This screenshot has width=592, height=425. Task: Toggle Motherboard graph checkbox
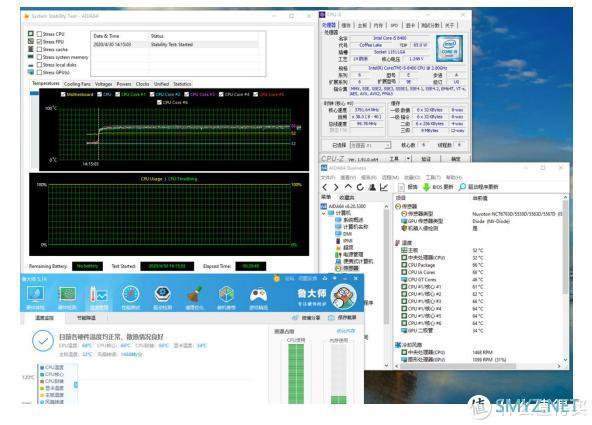[63, 94]
